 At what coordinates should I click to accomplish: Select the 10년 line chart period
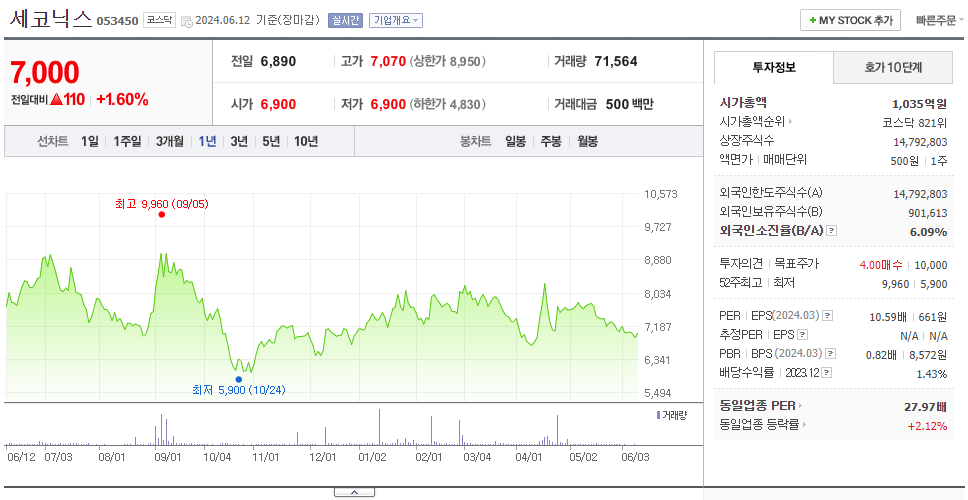306,141
